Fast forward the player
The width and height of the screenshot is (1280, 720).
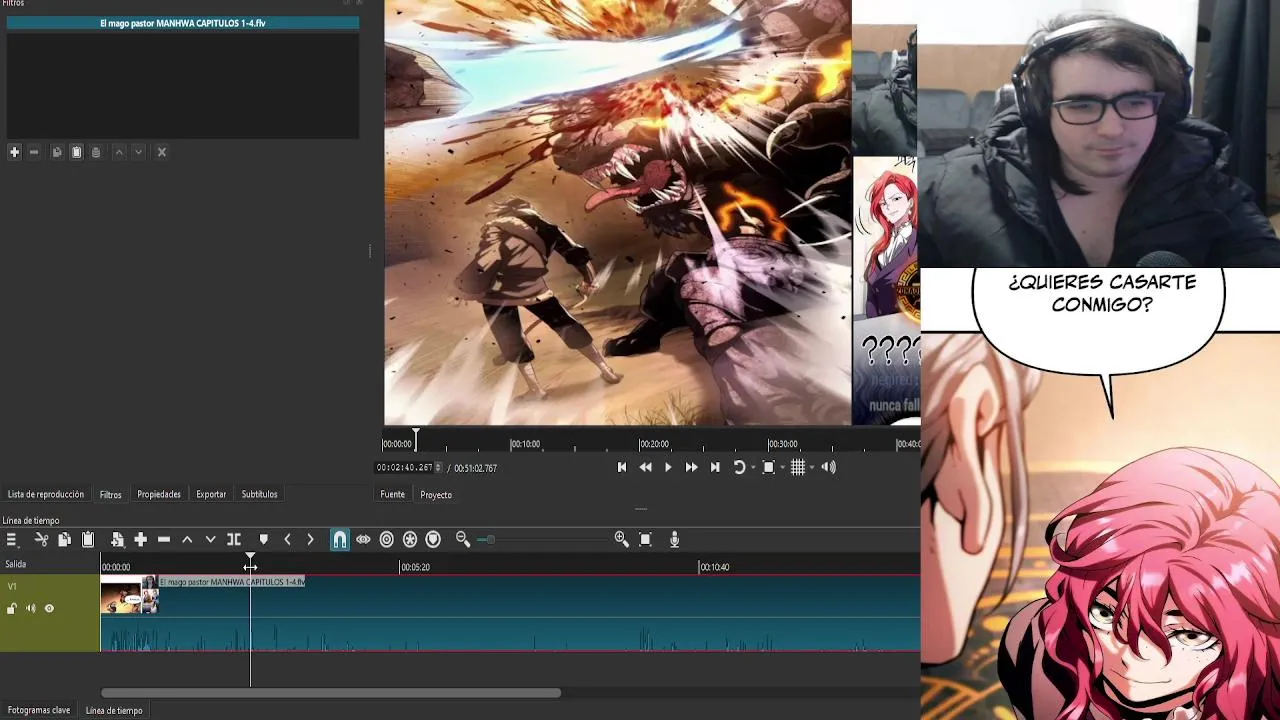tap(691, 467)
